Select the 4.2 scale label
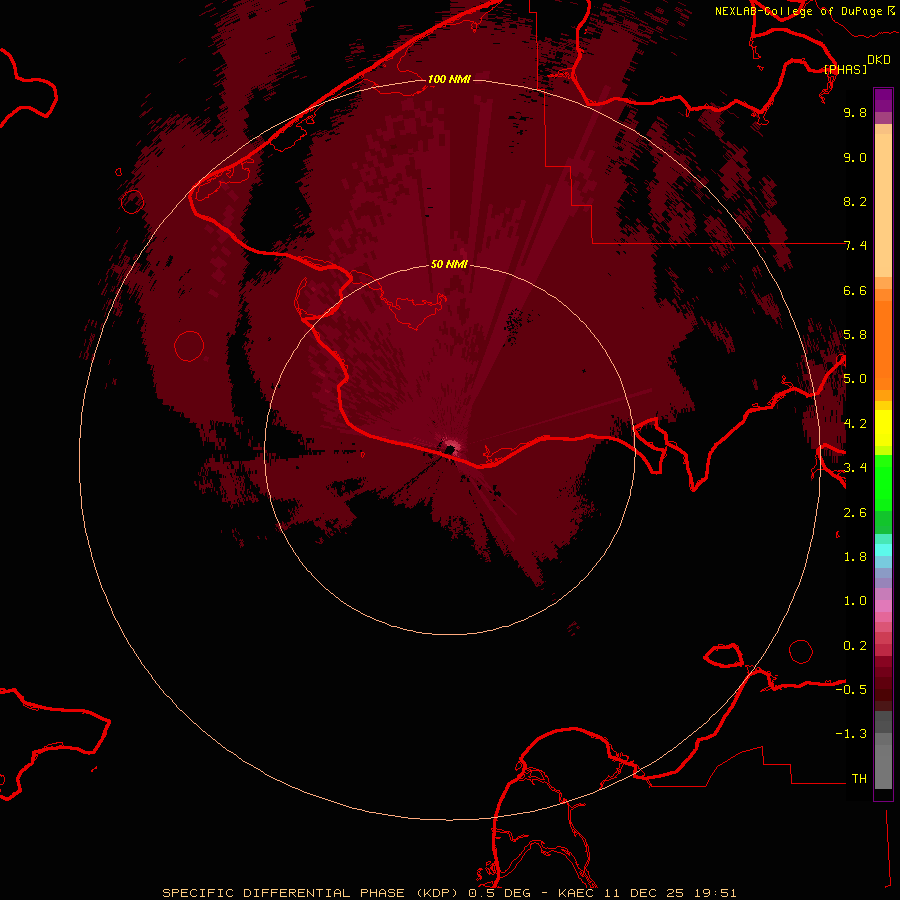Screen dimensions: 900x900 point(855,424)
